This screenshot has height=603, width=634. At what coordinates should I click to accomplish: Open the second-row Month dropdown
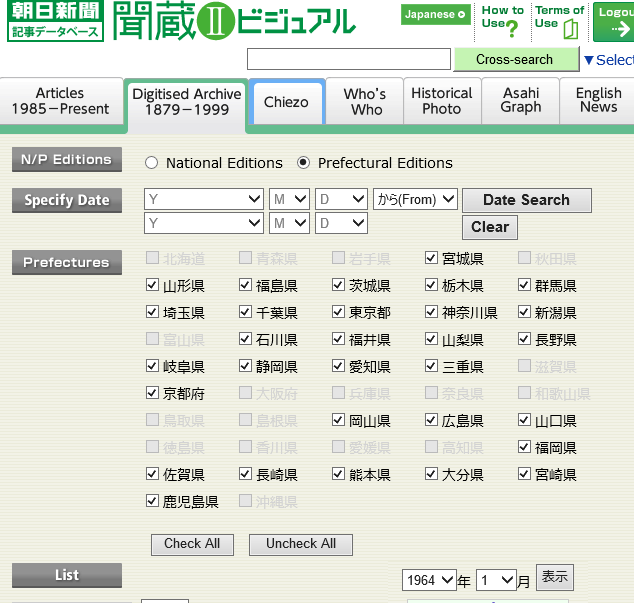pyautogui.click(x=290, y=223)
